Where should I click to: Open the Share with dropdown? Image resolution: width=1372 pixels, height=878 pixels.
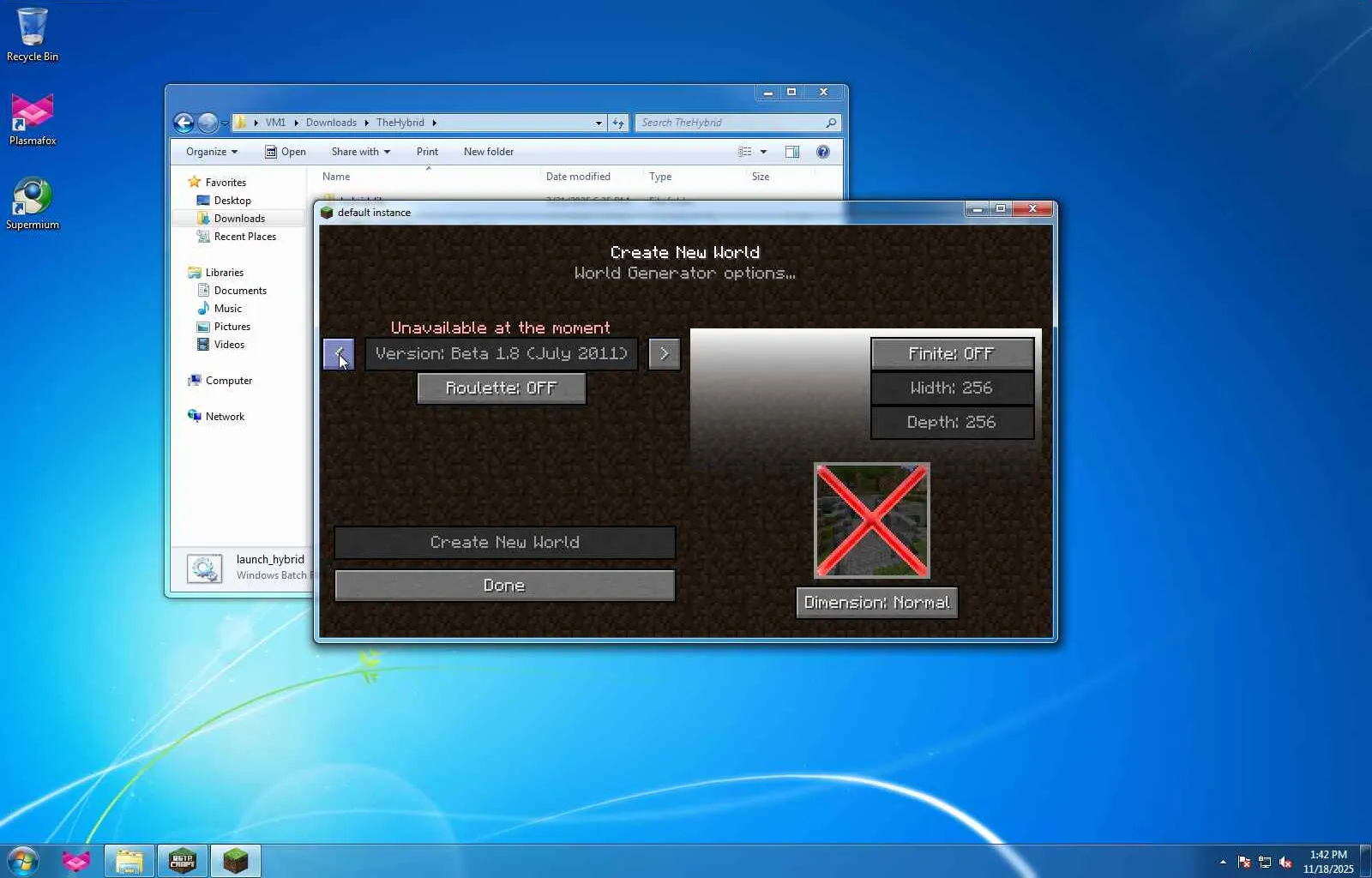click(361, 152)
